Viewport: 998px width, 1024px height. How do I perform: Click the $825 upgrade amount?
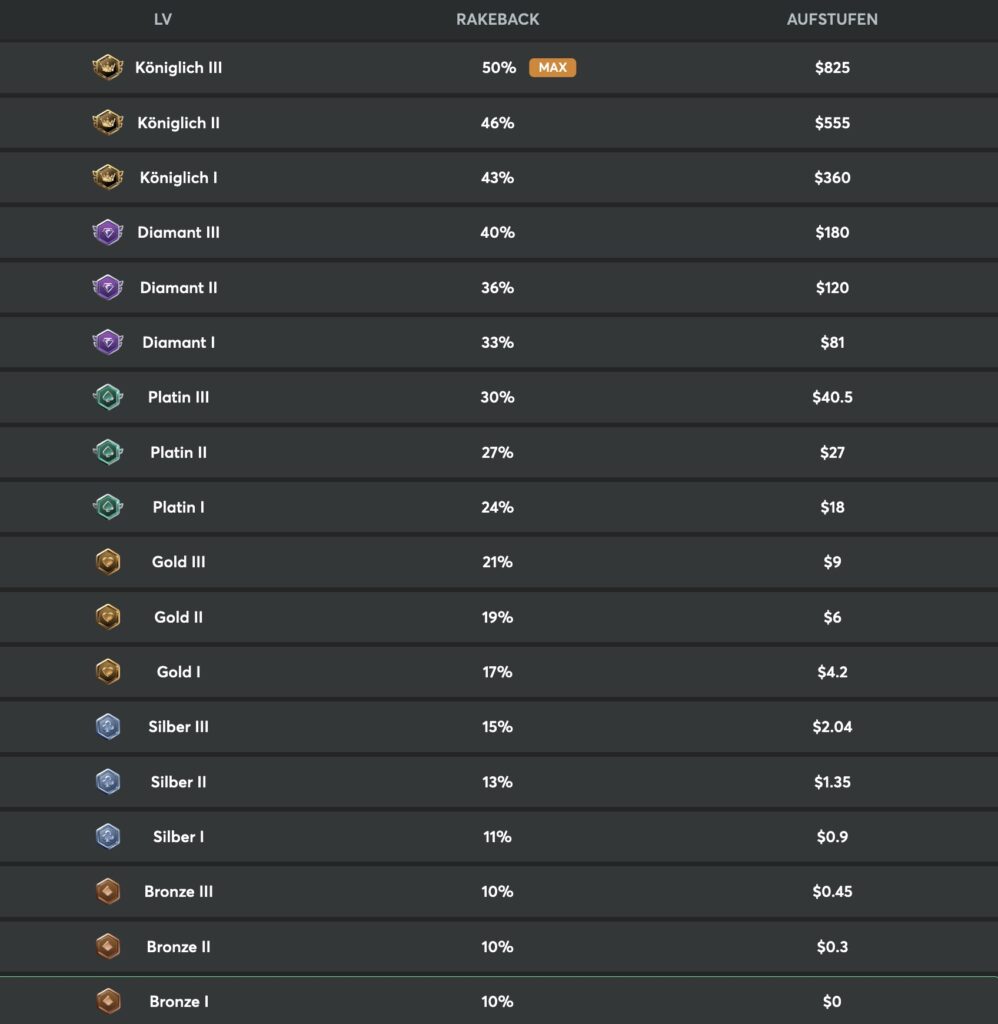point(832,68)
